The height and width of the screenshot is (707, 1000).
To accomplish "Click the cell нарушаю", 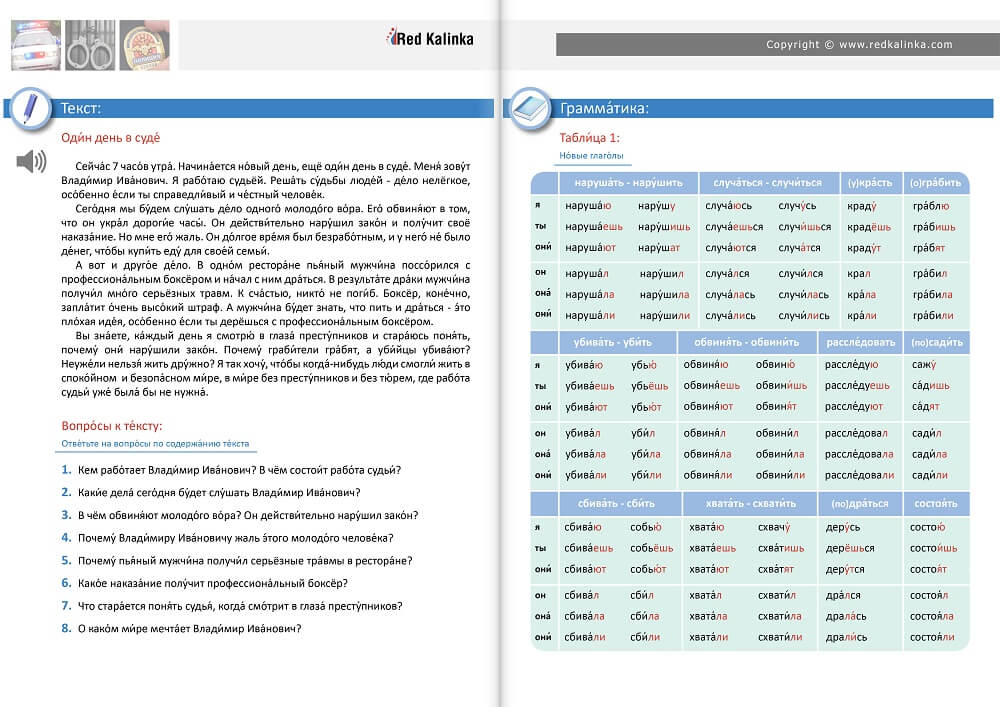I will (588, 206).
